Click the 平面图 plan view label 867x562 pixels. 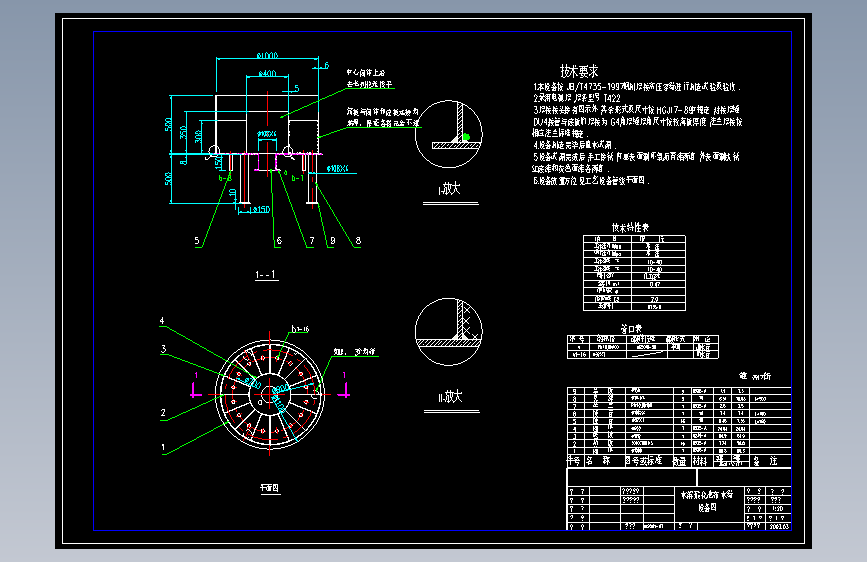click(x=270, y=487)
